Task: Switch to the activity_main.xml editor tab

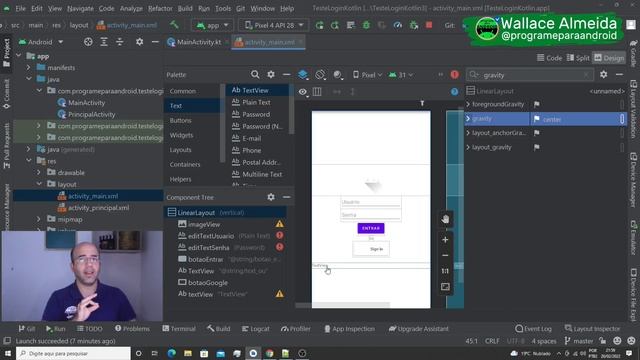Action: tap(269, 42)
